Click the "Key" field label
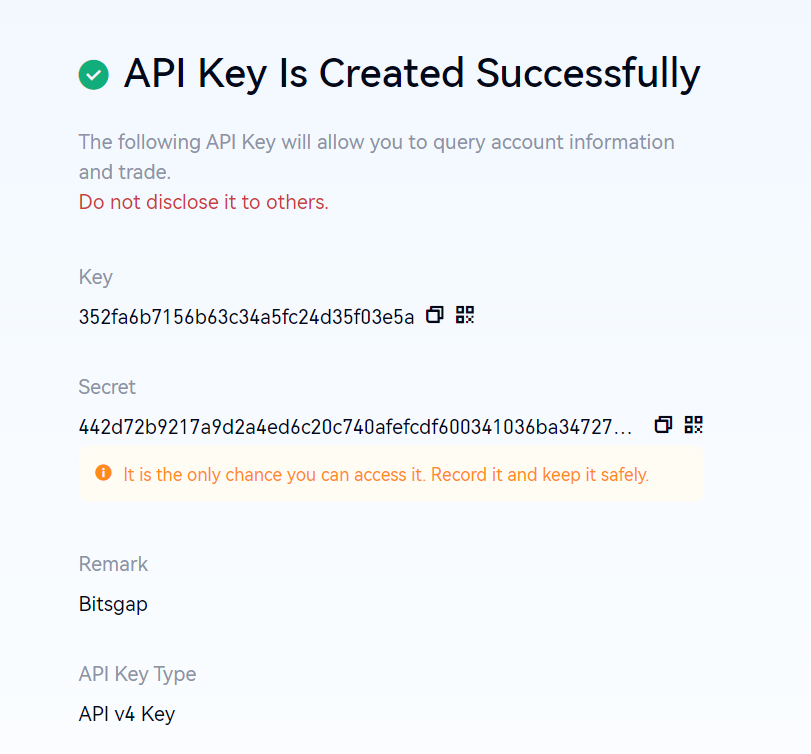The height and width of the screenshot is (754, 811). (x=96, y=277)
